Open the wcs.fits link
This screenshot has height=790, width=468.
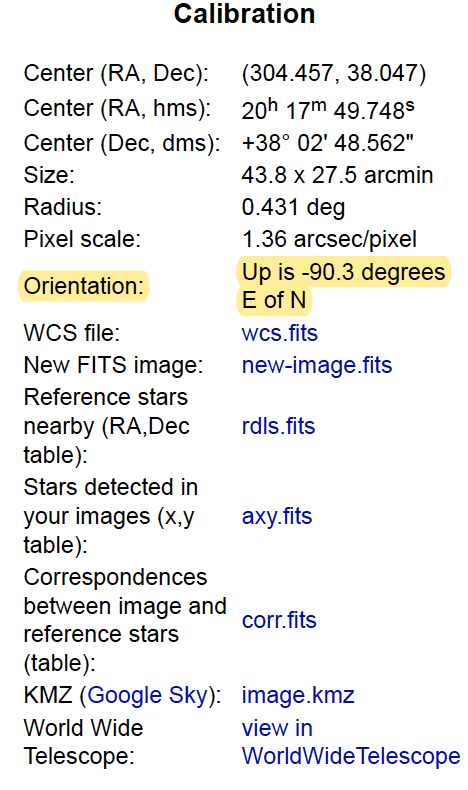pyautogui.click(x=280, y=333)
